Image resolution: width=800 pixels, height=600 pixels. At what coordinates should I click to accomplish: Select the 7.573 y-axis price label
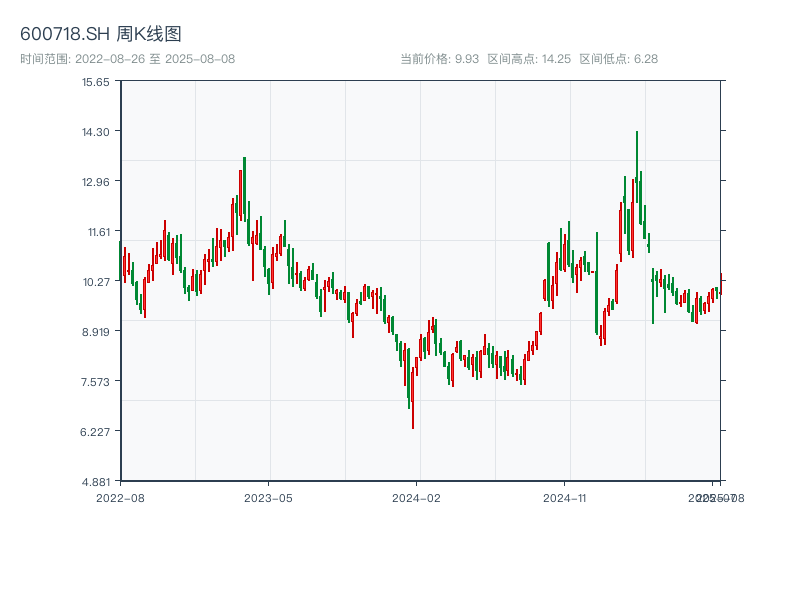(96, 382)
